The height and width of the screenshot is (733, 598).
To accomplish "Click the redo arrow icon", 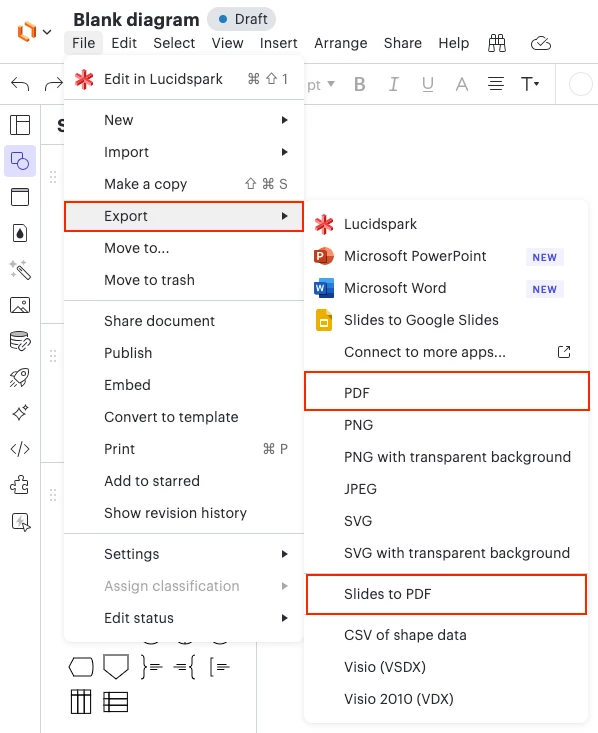I will click(53, 84).
